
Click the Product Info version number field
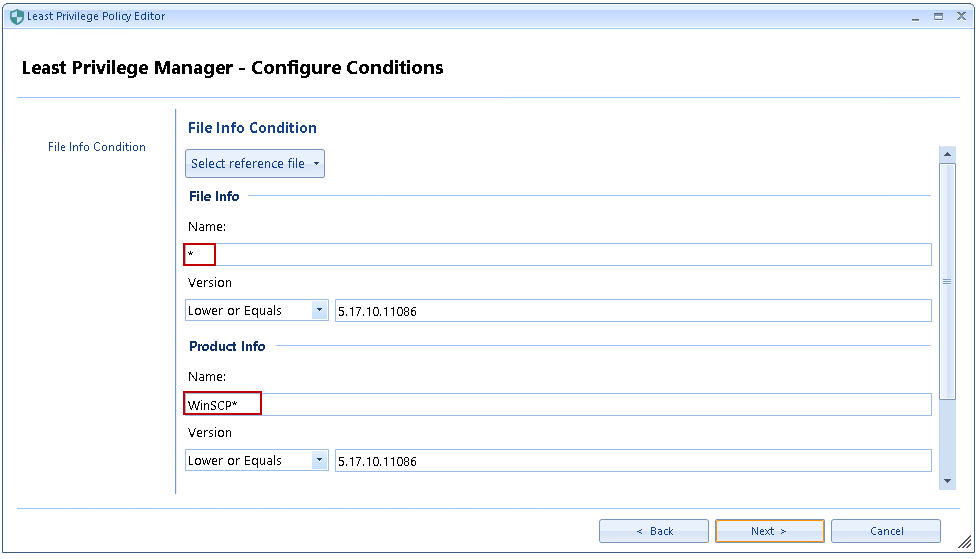(x=632, y=461)
